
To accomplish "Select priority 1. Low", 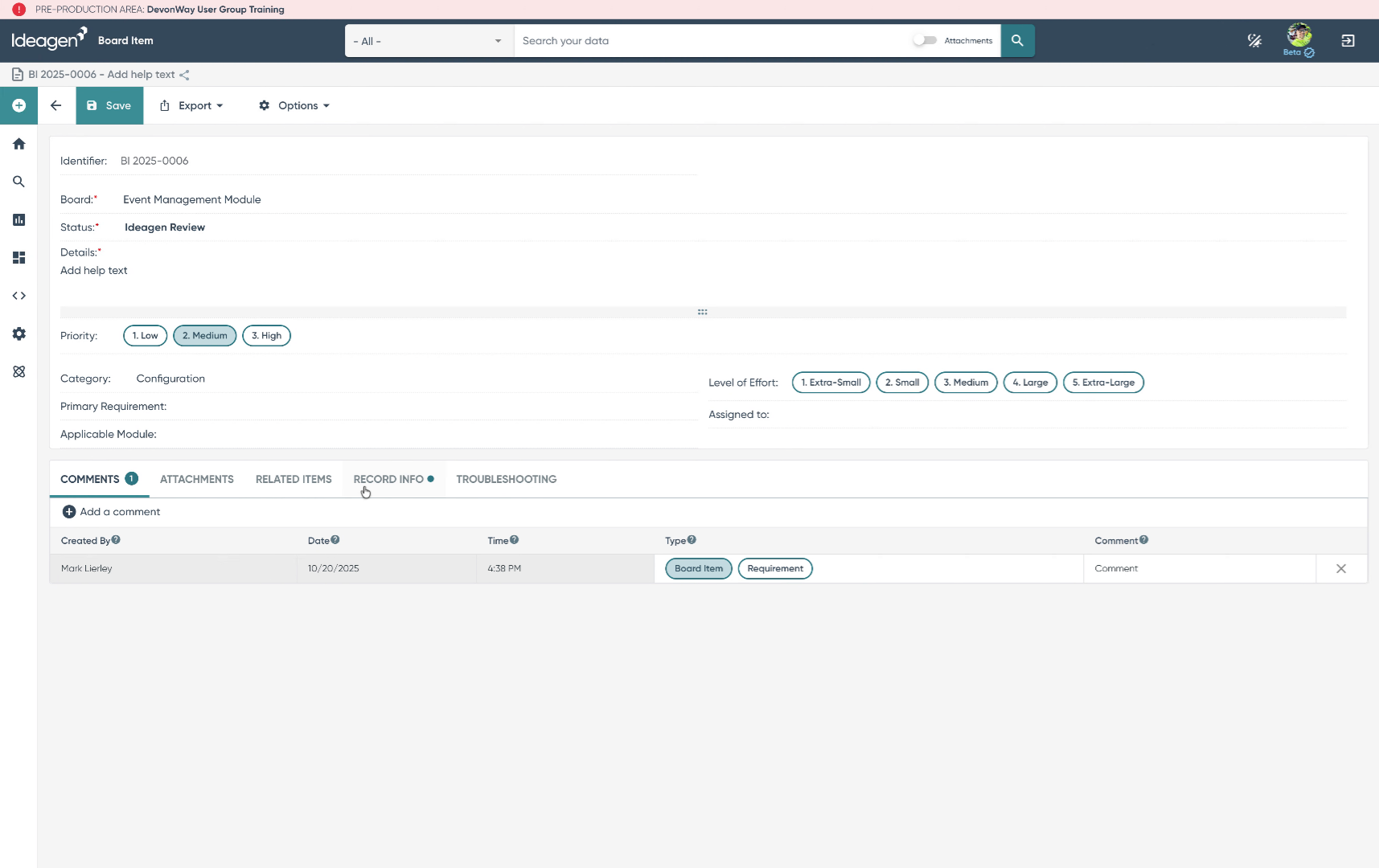I will [146, 336].
